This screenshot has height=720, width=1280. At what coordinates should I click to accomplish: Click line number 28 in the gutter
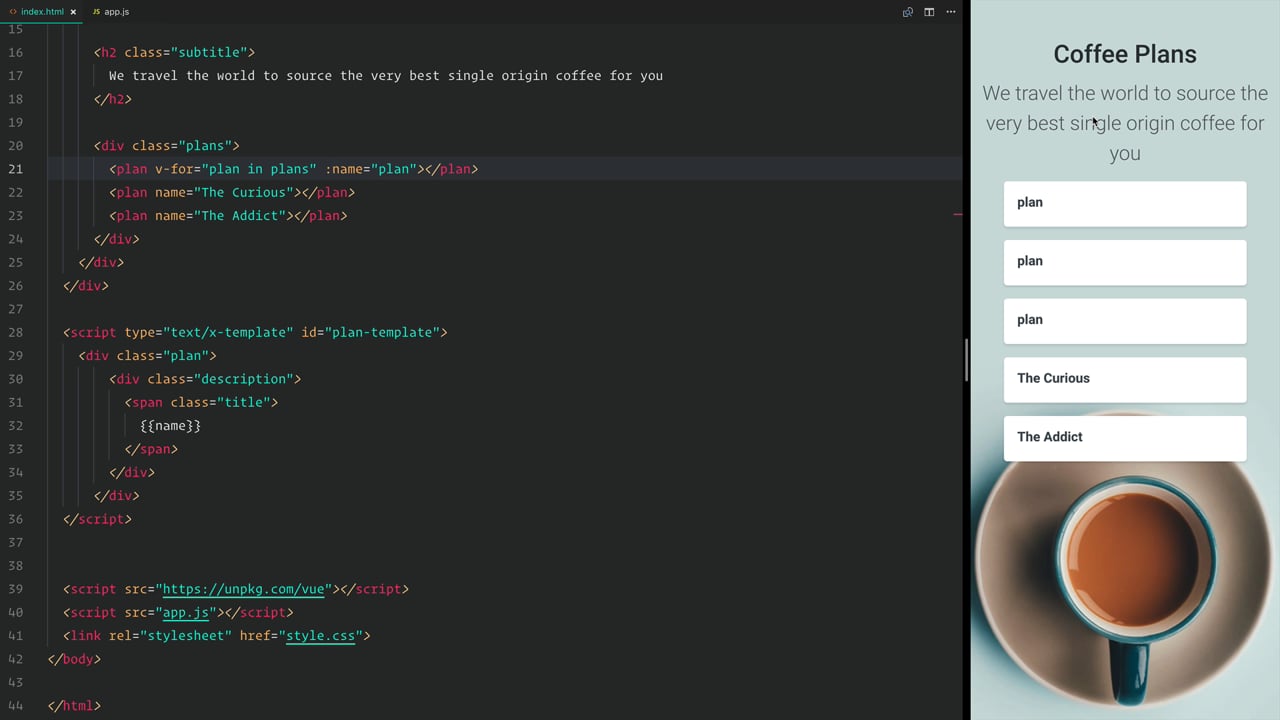(15, 332)
